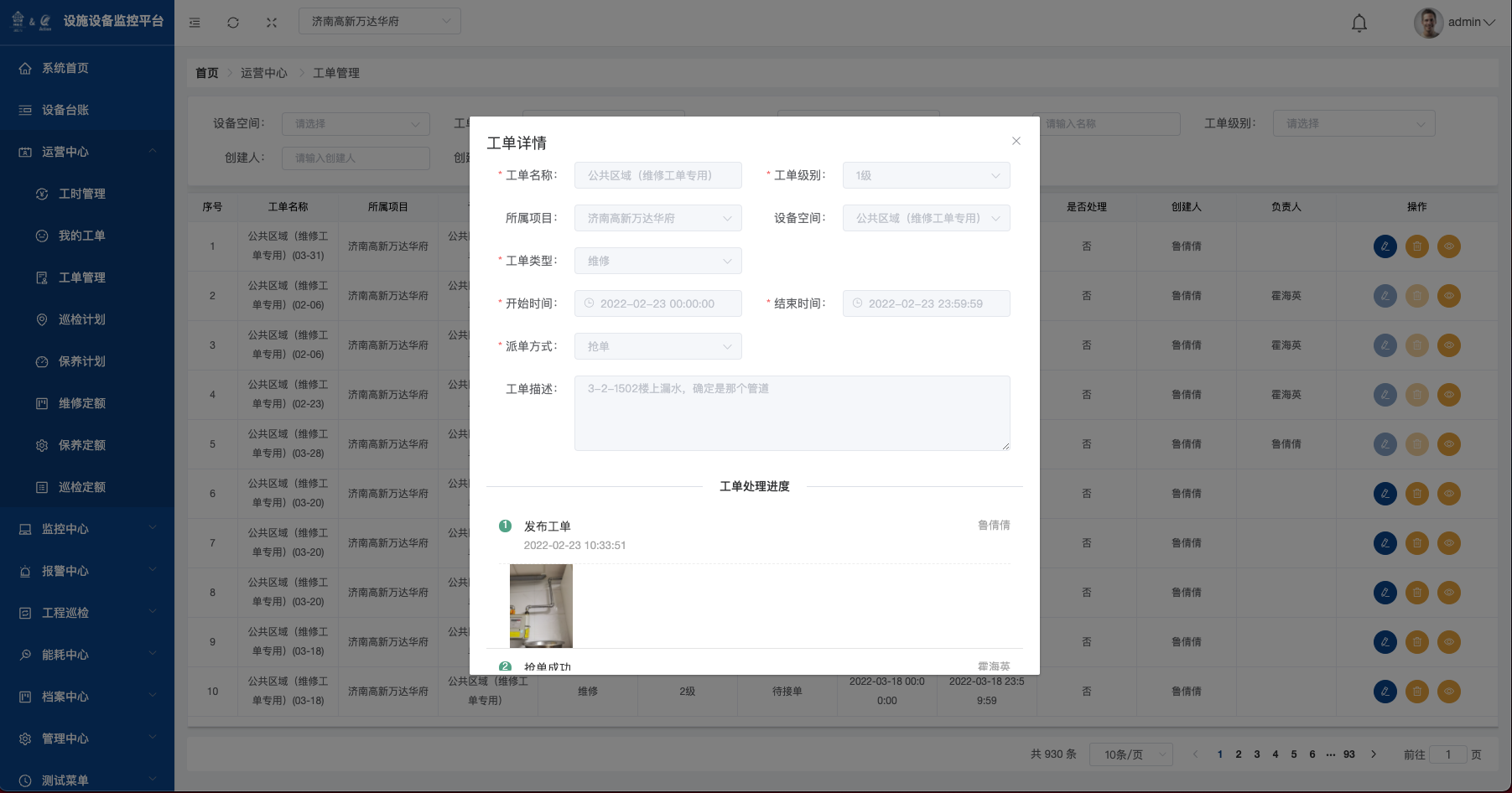Image resolution: width=1512 pixels, height=793 pixels.
Task: Open the 10条/页 page size dropdown
Action: coord(1130,754)
